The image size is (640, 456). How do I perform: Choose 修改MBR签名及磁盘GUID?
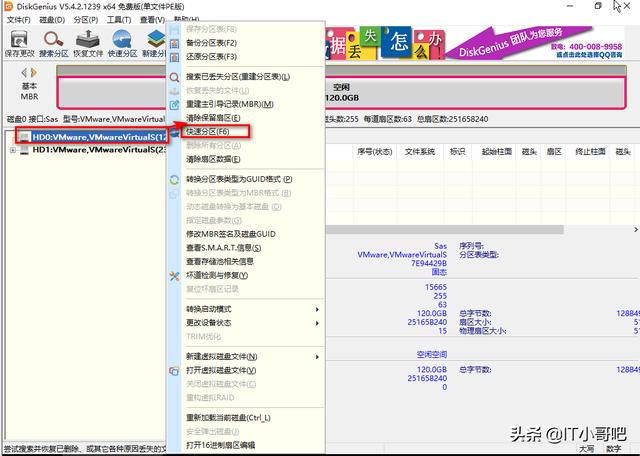pyautogui.click(x=231, y=234)
